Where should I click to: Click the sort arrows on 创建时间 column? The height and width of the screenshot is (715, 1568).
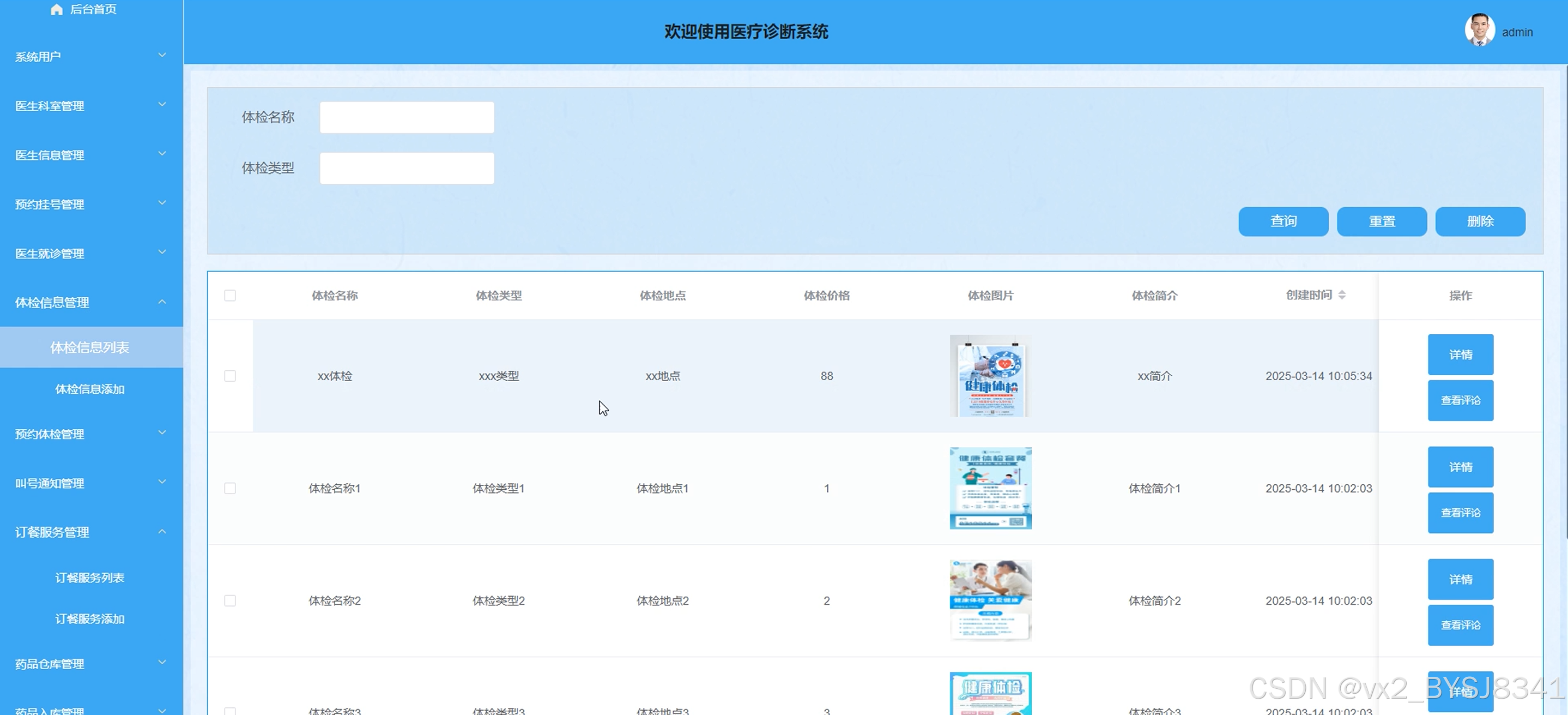click(1342, 295)
